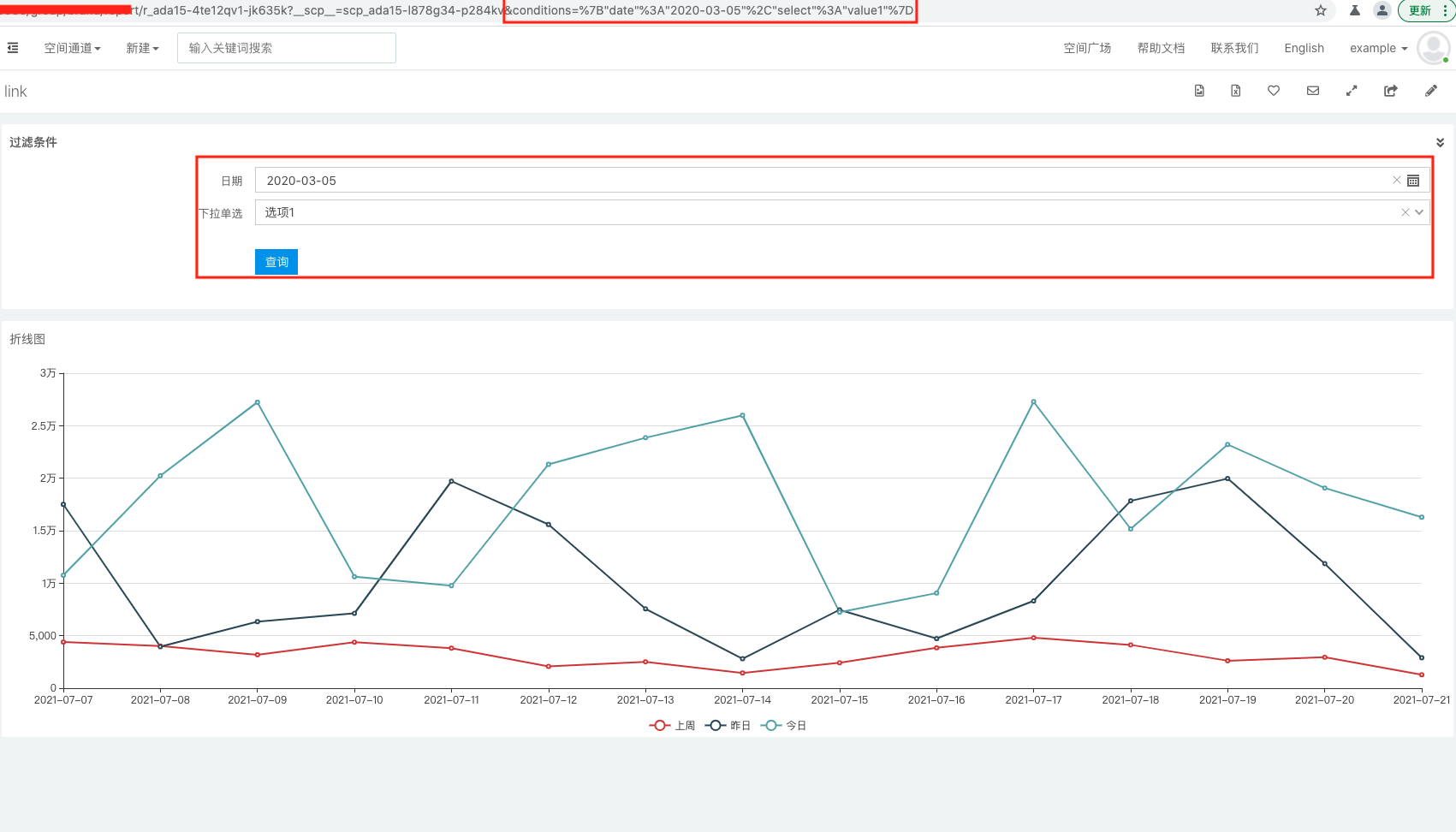Export report to Excel file
Viewport: 1456px width, 832px height.
click(x=1236, y=91)
